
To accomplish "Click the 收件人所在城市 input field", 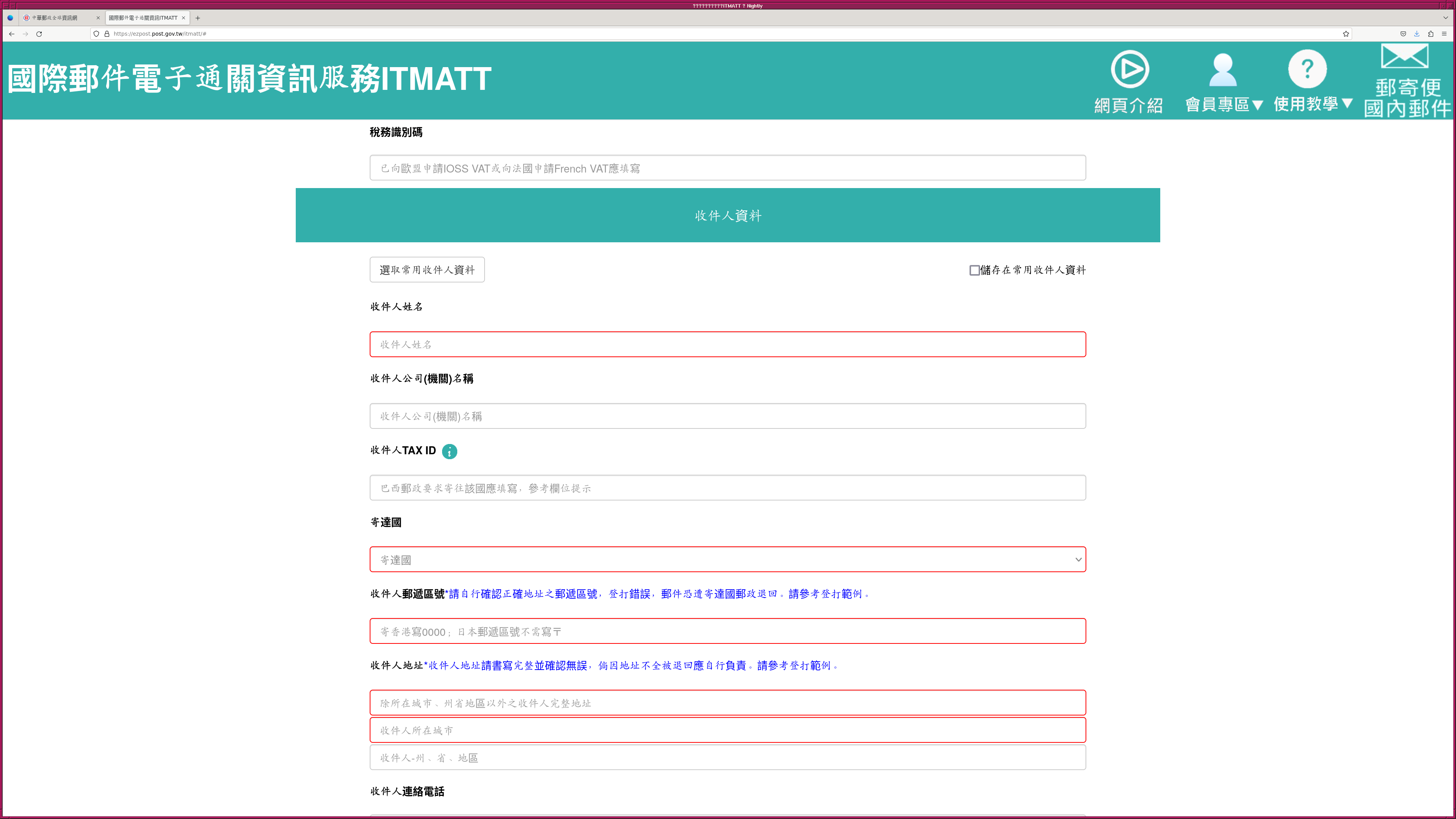I will tap(728, 730).
